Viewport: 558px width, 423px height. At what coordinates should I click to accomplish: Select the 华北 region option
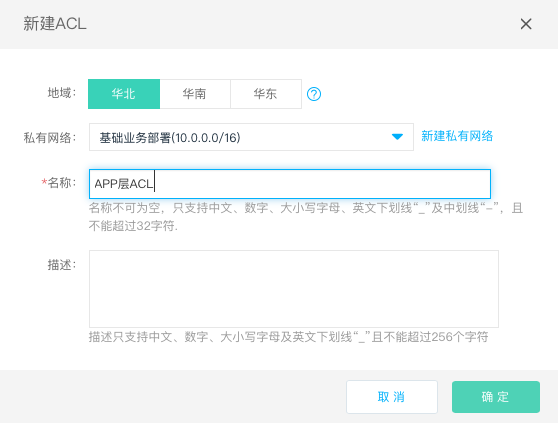click(124, 94)
